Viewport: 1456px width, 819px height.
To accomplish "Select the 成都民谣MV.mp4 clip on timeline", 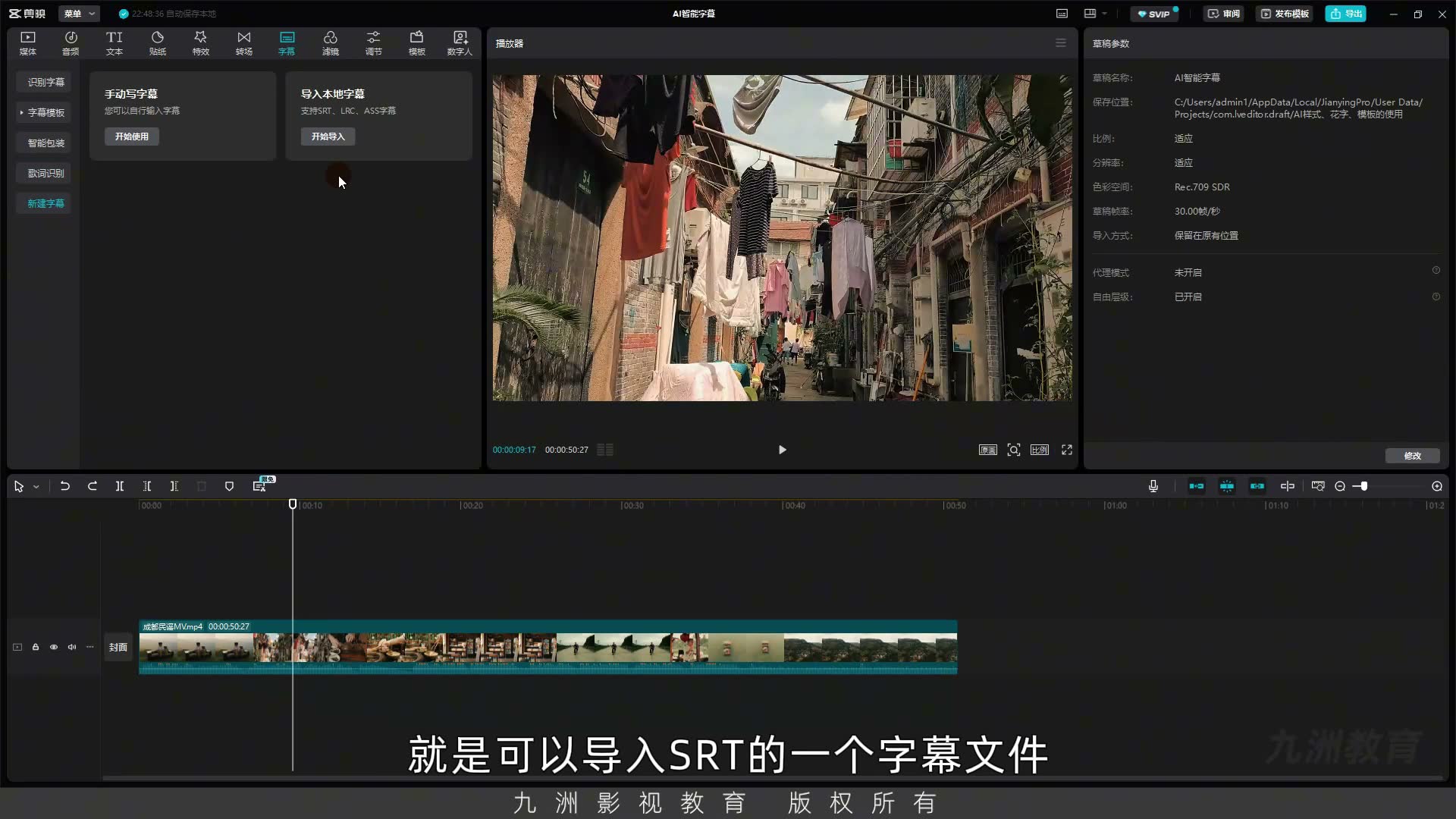I will point(548,648).
